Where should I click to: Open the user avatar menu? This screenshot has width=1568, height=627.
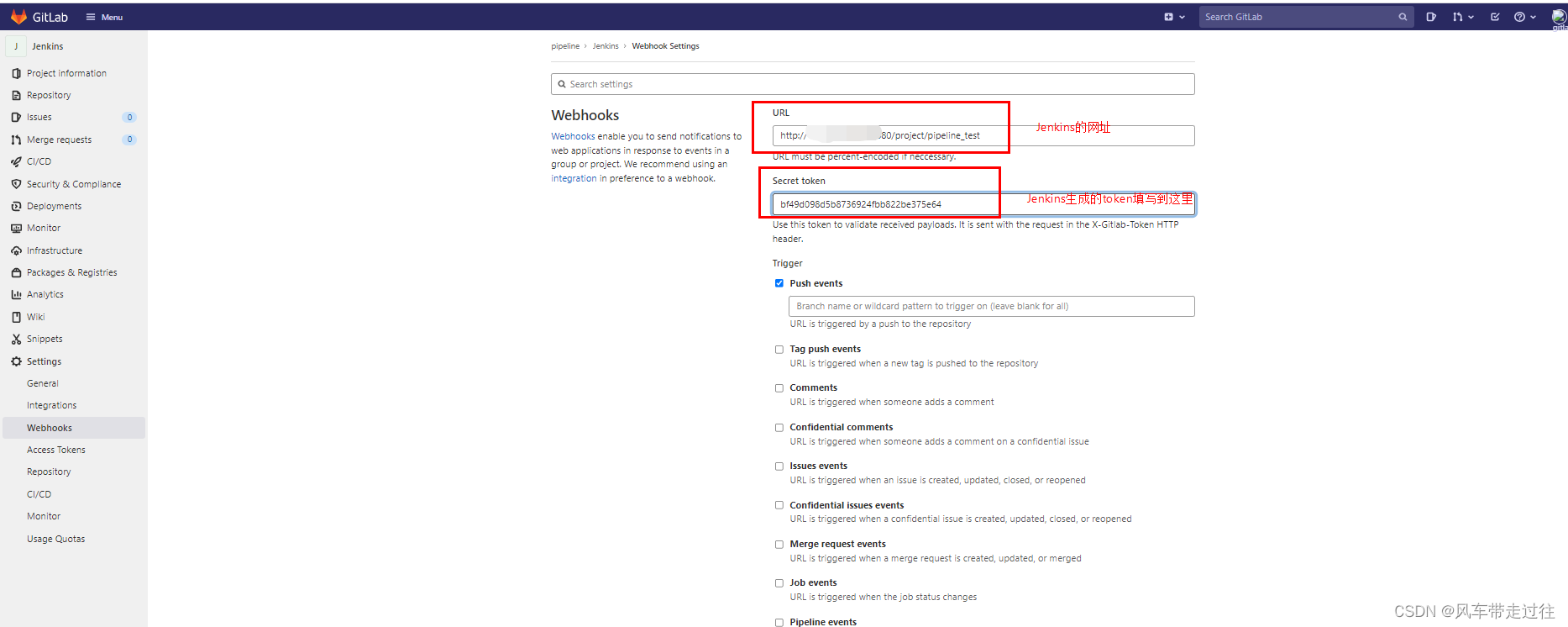(x=1559, y=17)
